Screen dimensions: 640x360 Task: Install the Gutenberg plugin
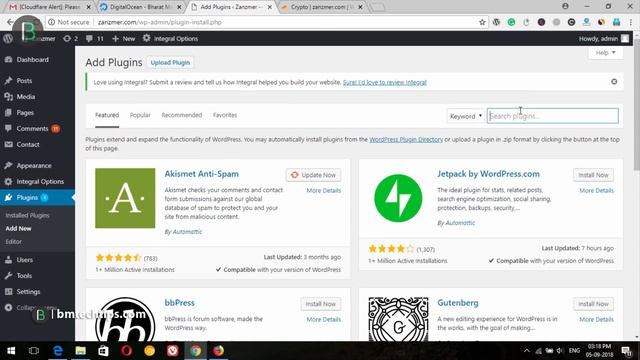pos(593,304)
